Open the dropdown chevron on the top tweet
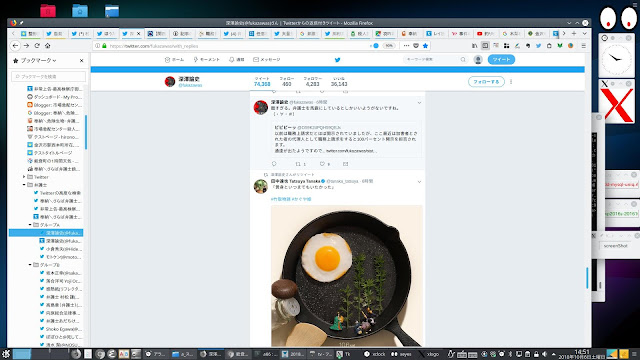The image size is (640, 360). 419,102
